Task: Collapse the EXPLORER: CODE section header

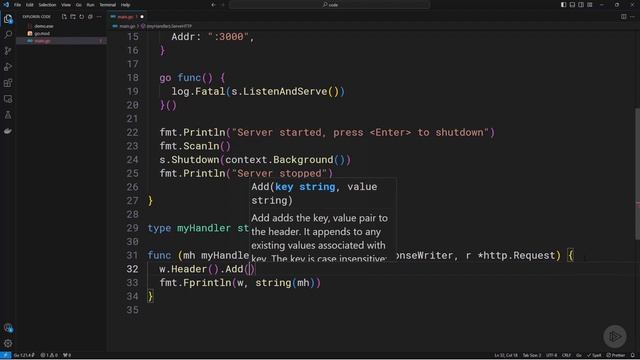Action: point(37,17)
